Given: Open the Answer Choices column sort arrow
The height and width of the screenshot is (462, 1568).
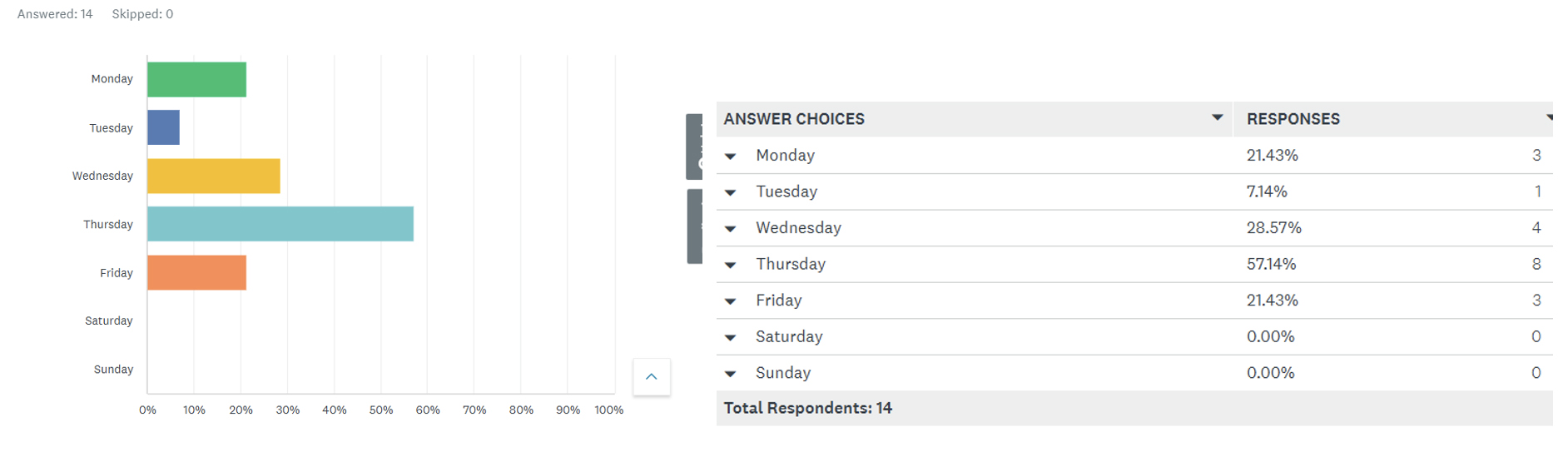Looking at the screenshot, I should click(1218, 117).
